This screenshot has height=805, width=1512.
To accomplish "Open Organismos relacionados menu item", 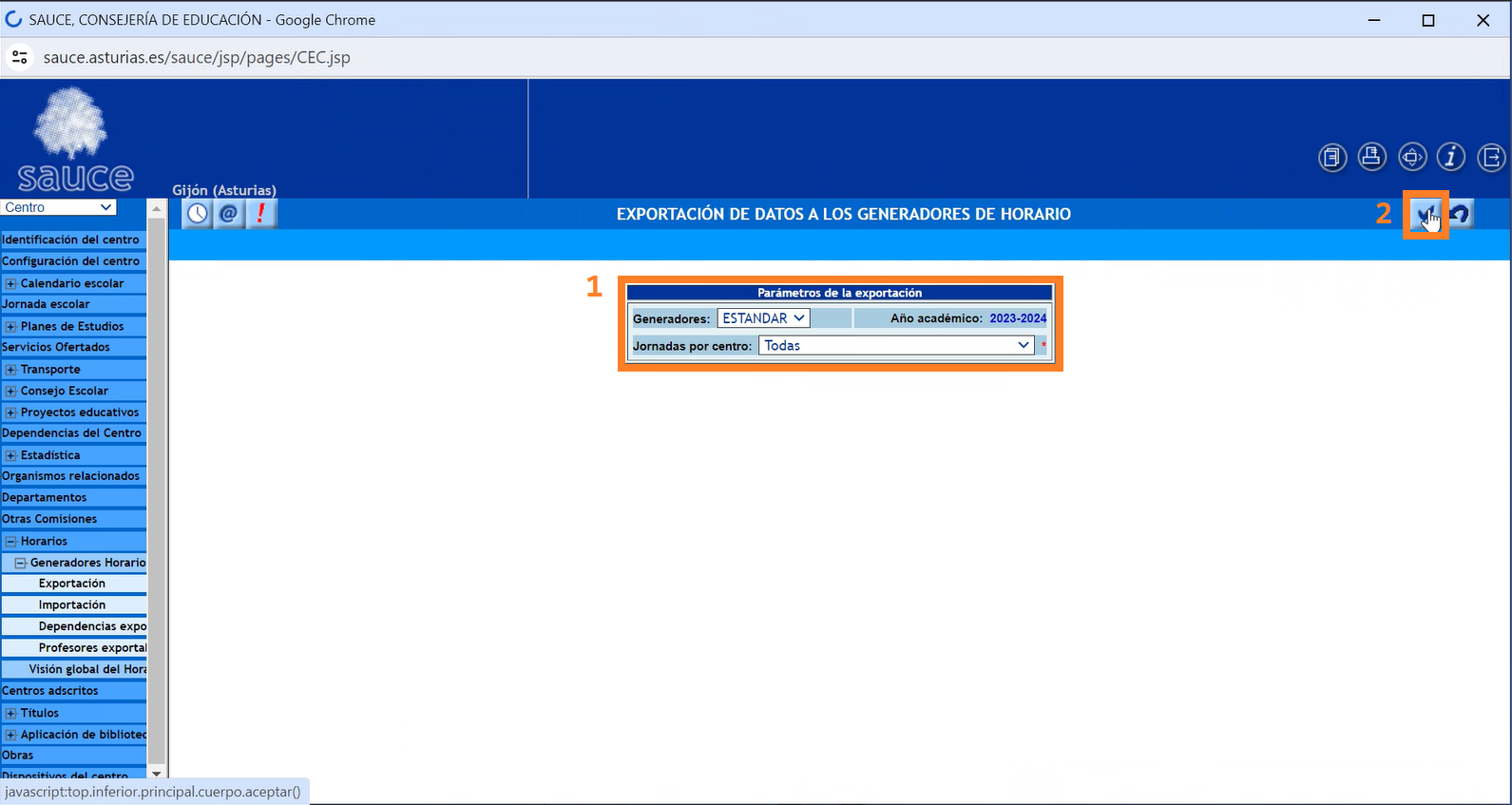I will (x=73, y=476).
